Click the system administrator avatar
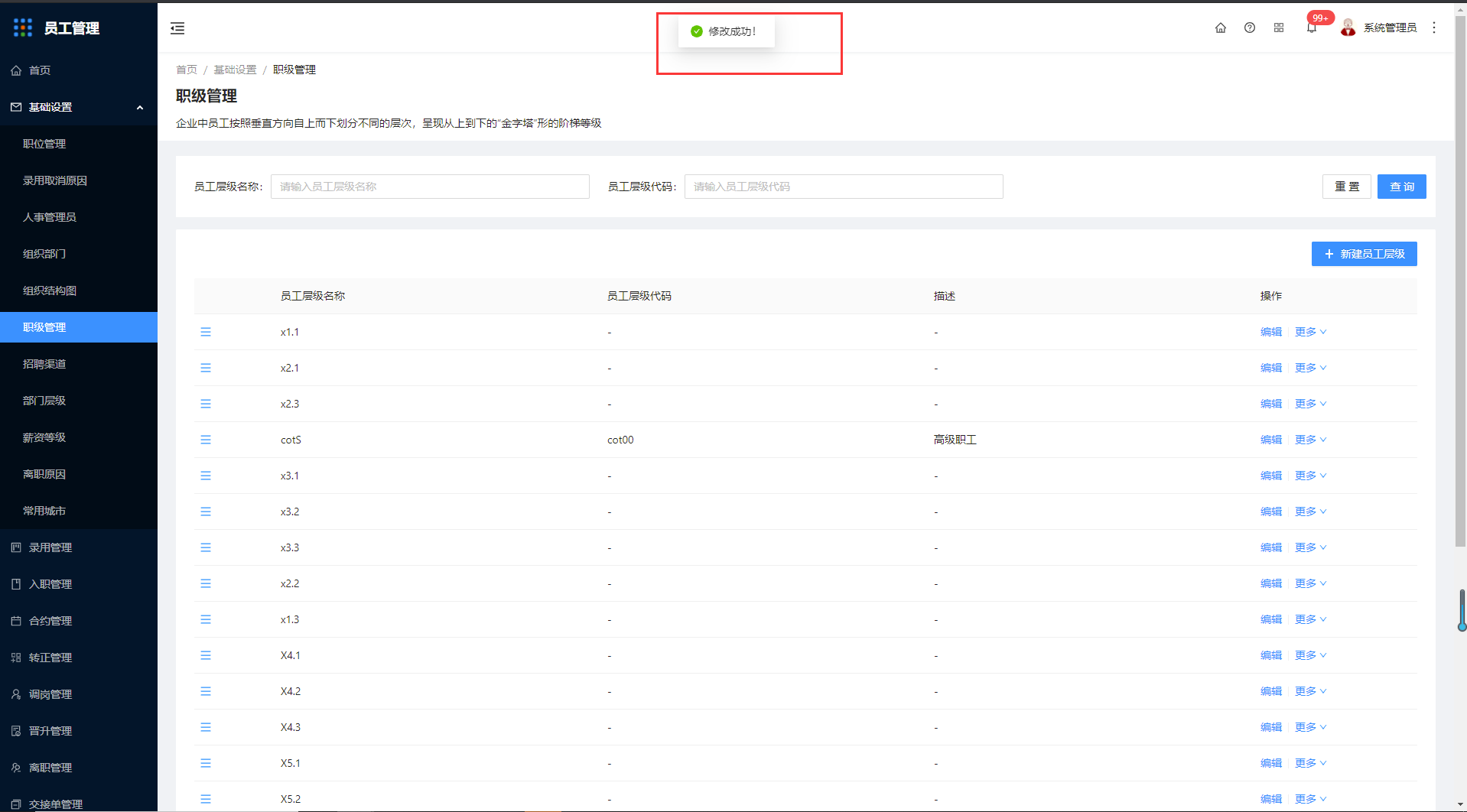The height and width of the screenshot is (812, 1467). (x=1348, y=28)
